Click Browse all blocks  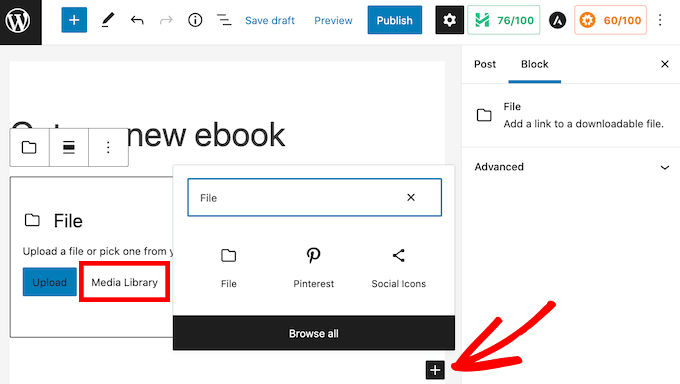314,333
